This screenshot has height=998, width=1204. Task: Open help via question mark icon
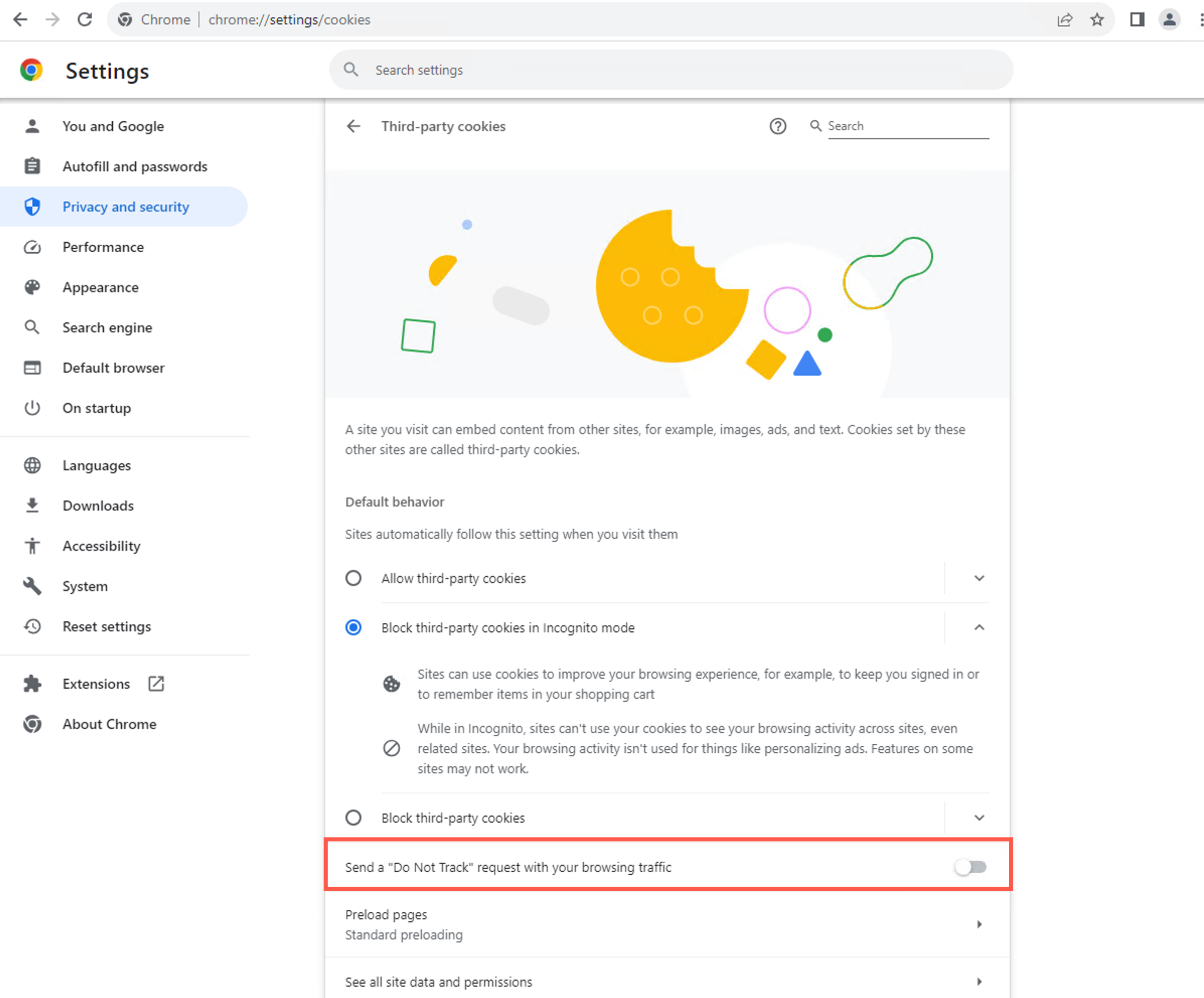tap(778, 126)
